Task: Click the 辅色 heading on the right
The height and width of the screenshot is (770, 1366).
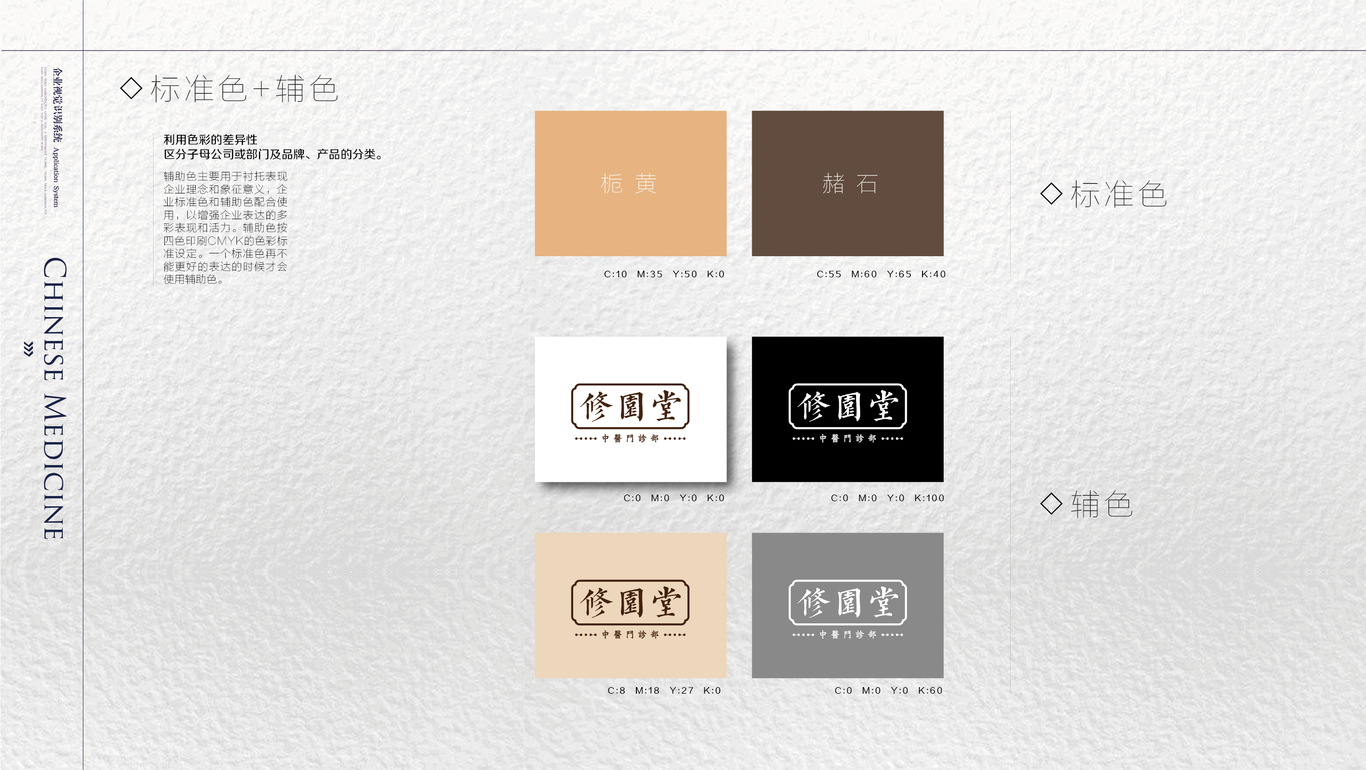Action: pos(1102,503)
